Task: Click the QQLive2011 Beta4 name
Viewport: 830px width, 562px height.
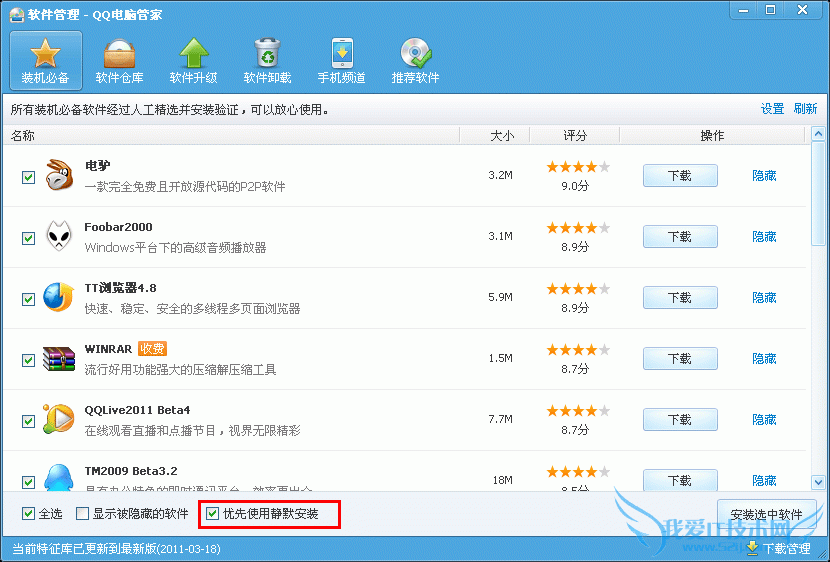Action: pyautogui.click(x=137, y=410)
